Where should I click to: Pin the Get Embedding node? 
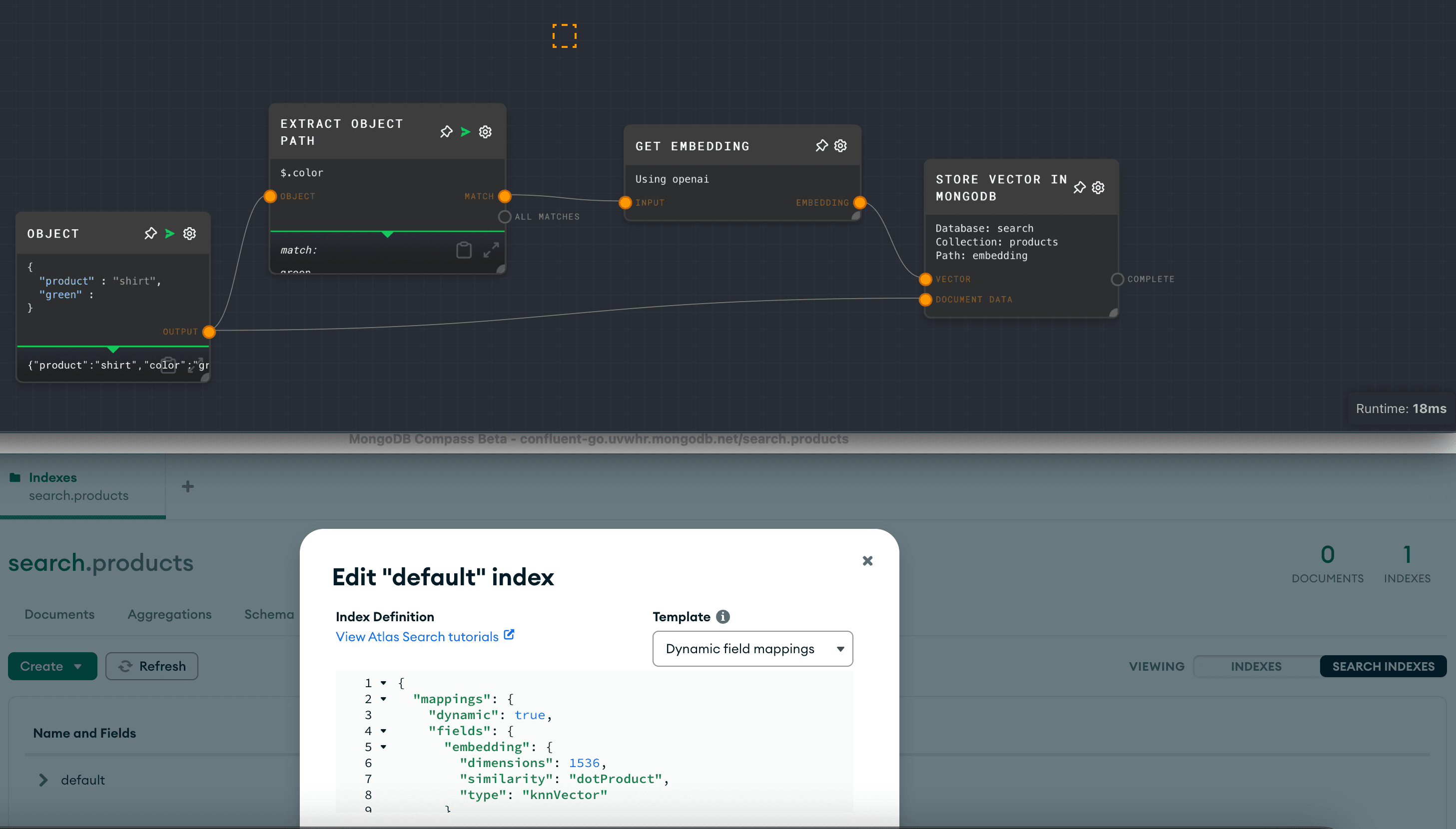(821, 146)
